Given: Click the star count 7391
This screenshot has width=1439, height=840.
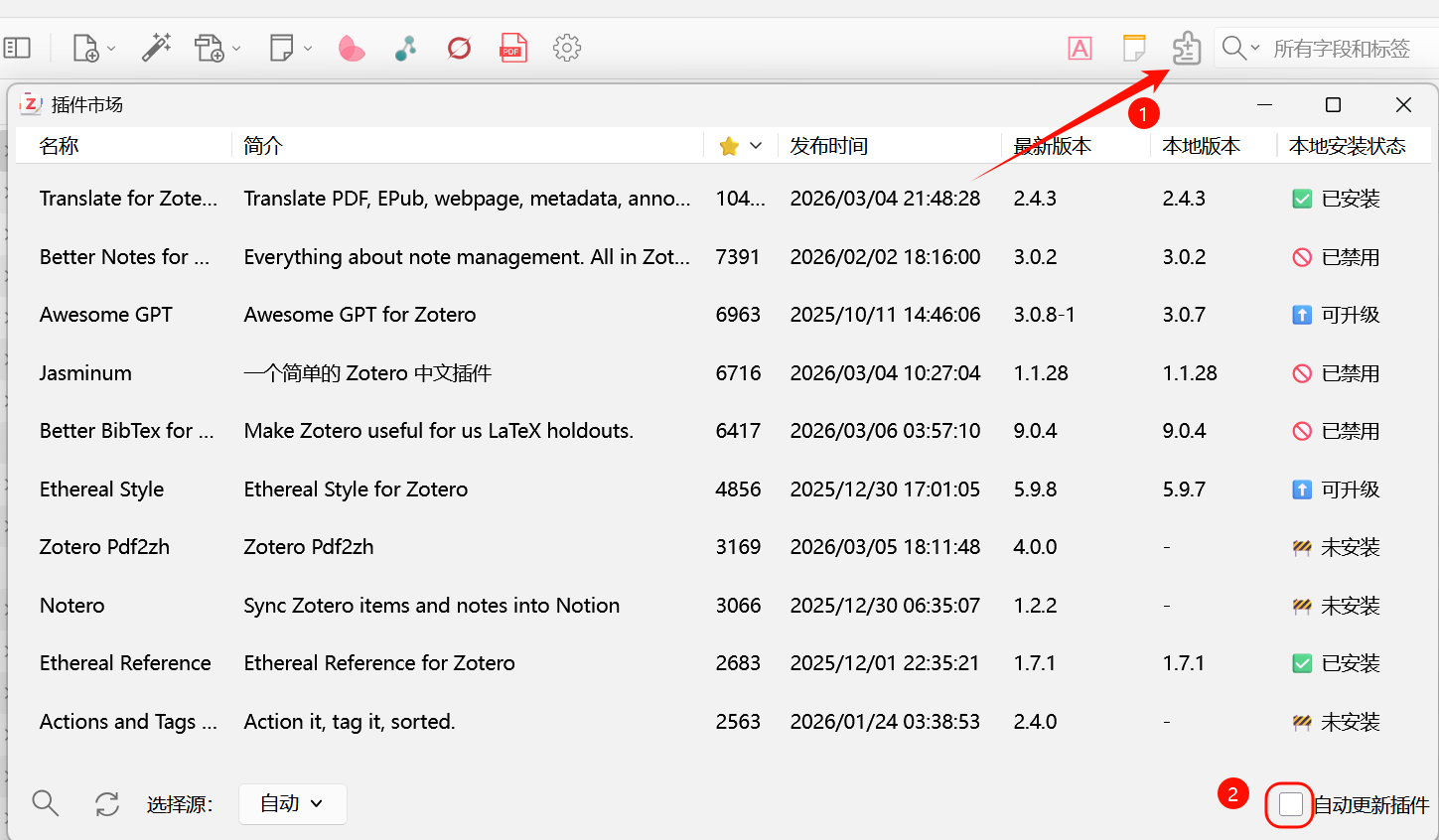Looking at the screenshot, I should coord(738,257).
